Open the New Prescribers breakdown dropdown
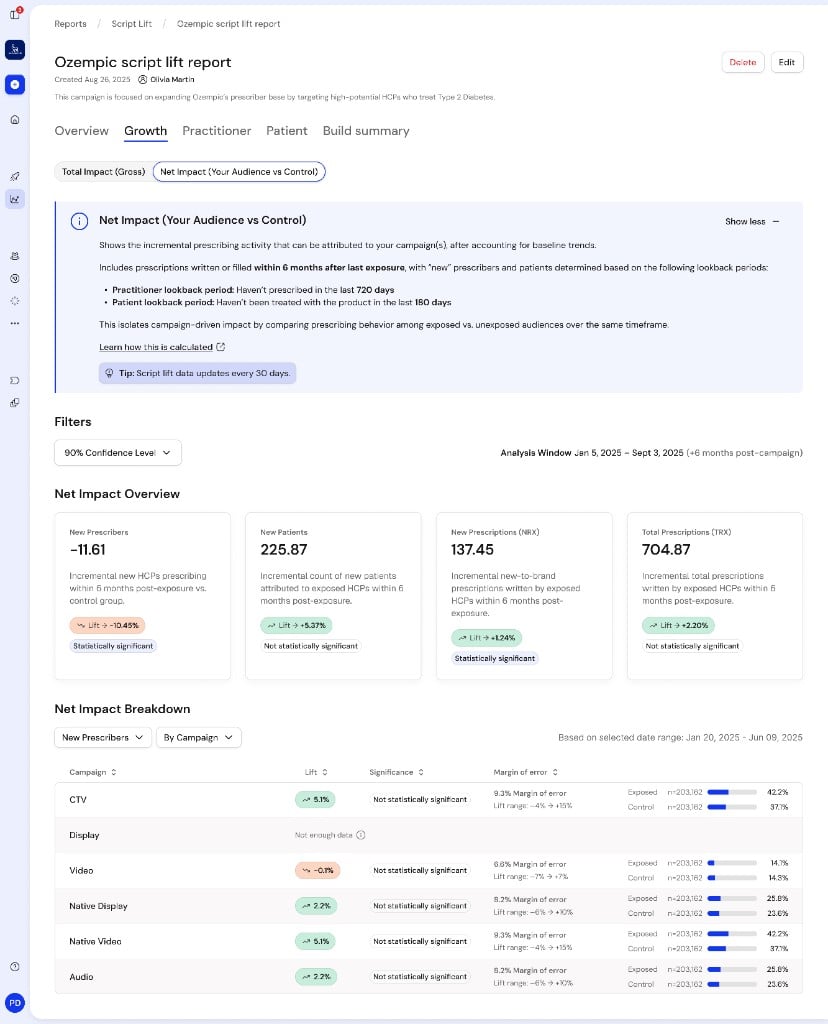Viewport: 828px width, 1024px height. click(103, 737)
